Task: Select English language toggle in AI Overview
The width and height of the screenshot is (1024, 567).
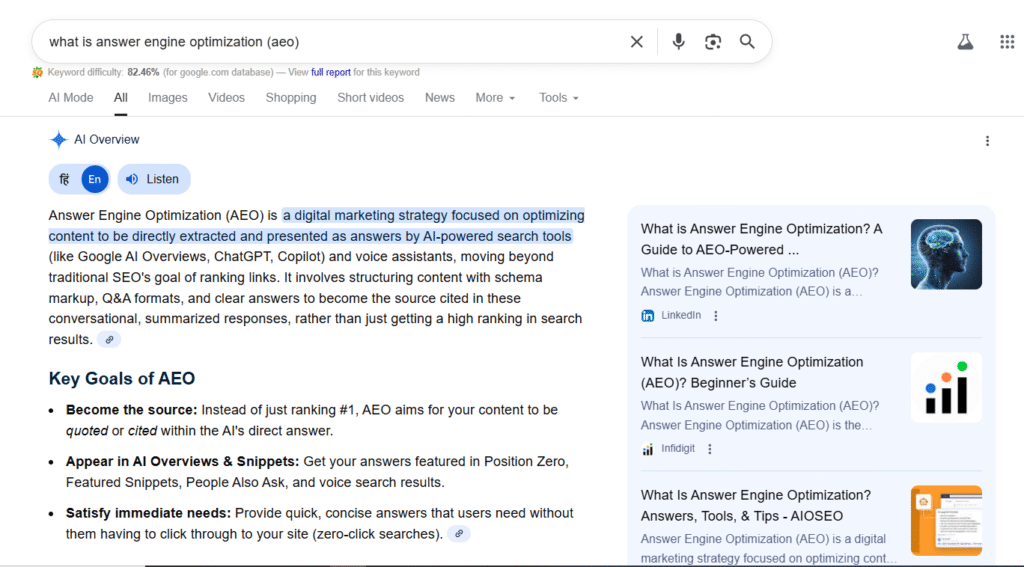Action: tap(95, 179)
